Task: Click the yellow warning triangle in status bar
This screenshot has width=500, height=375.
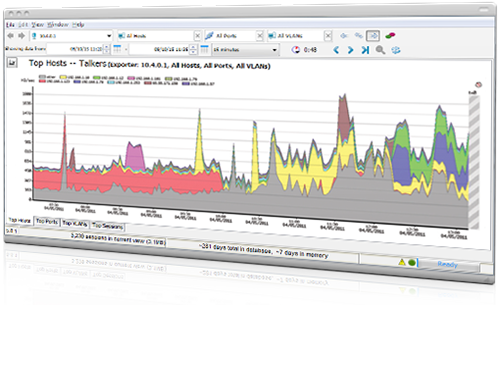Action: point(402,262)
